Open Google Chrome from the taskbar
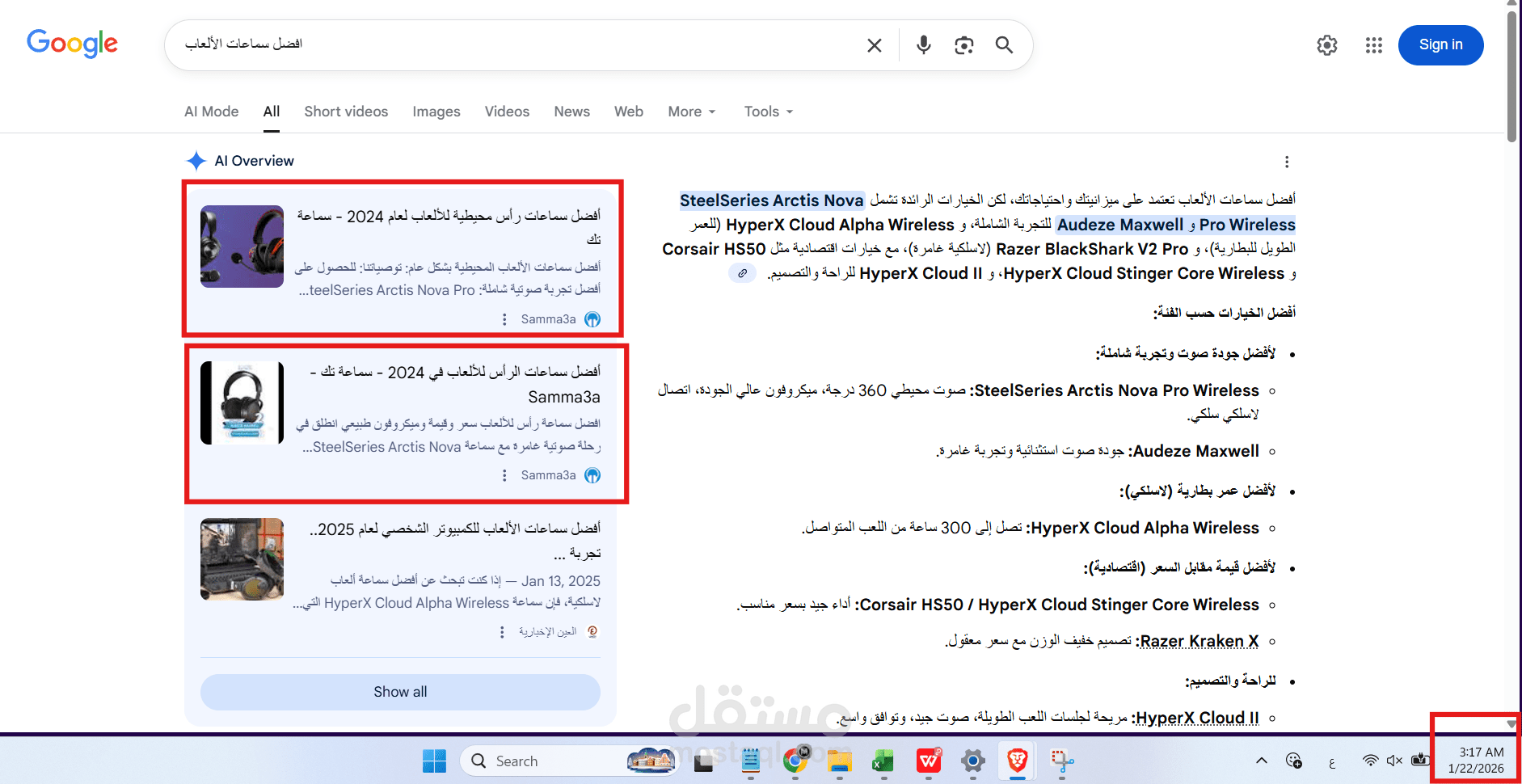The width and height of the screenshot is (1522, 784). pos(795,761)
